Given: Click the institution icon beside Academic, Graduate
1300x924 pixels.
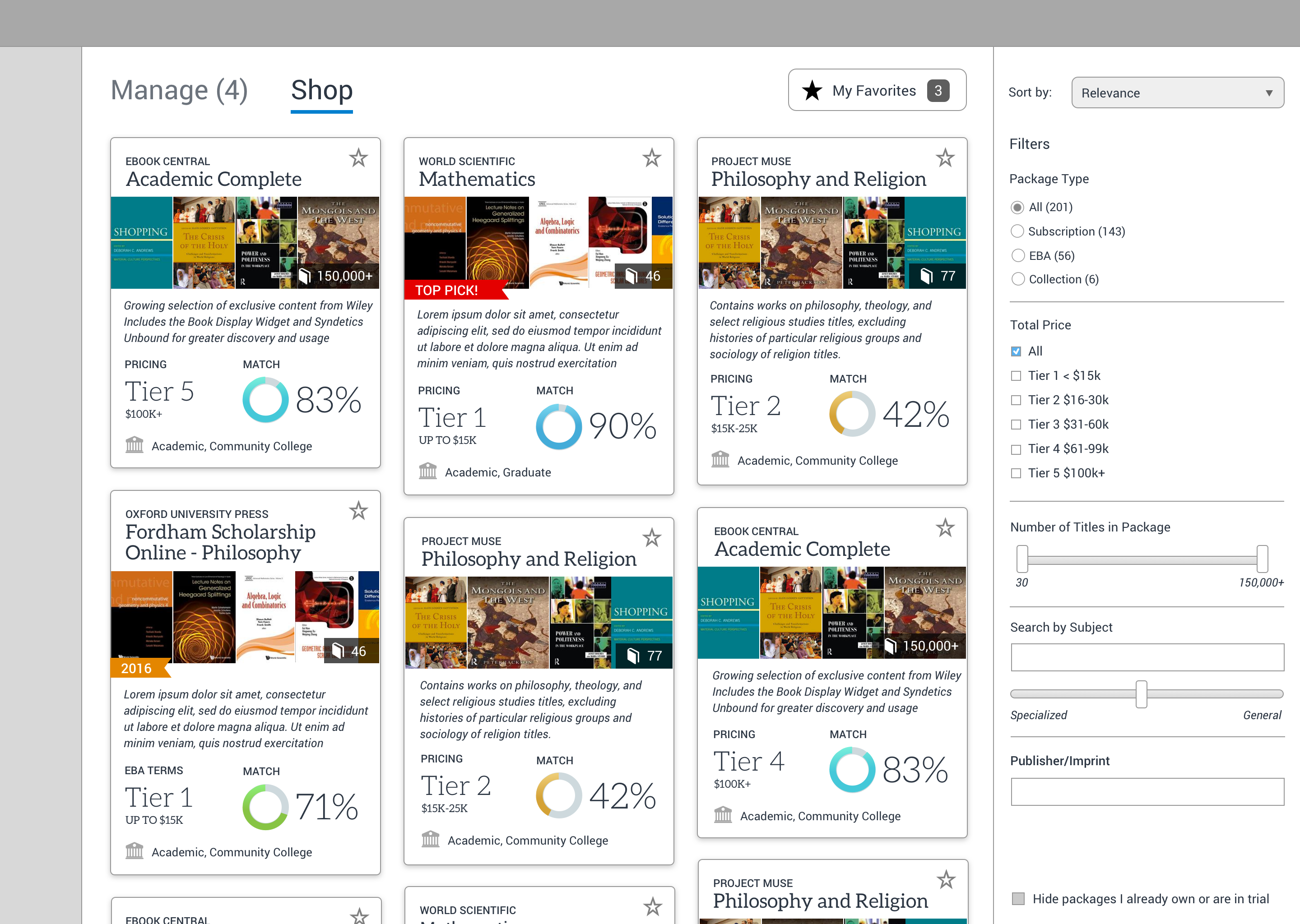Looking at the screenshot, I should (428, 471).
